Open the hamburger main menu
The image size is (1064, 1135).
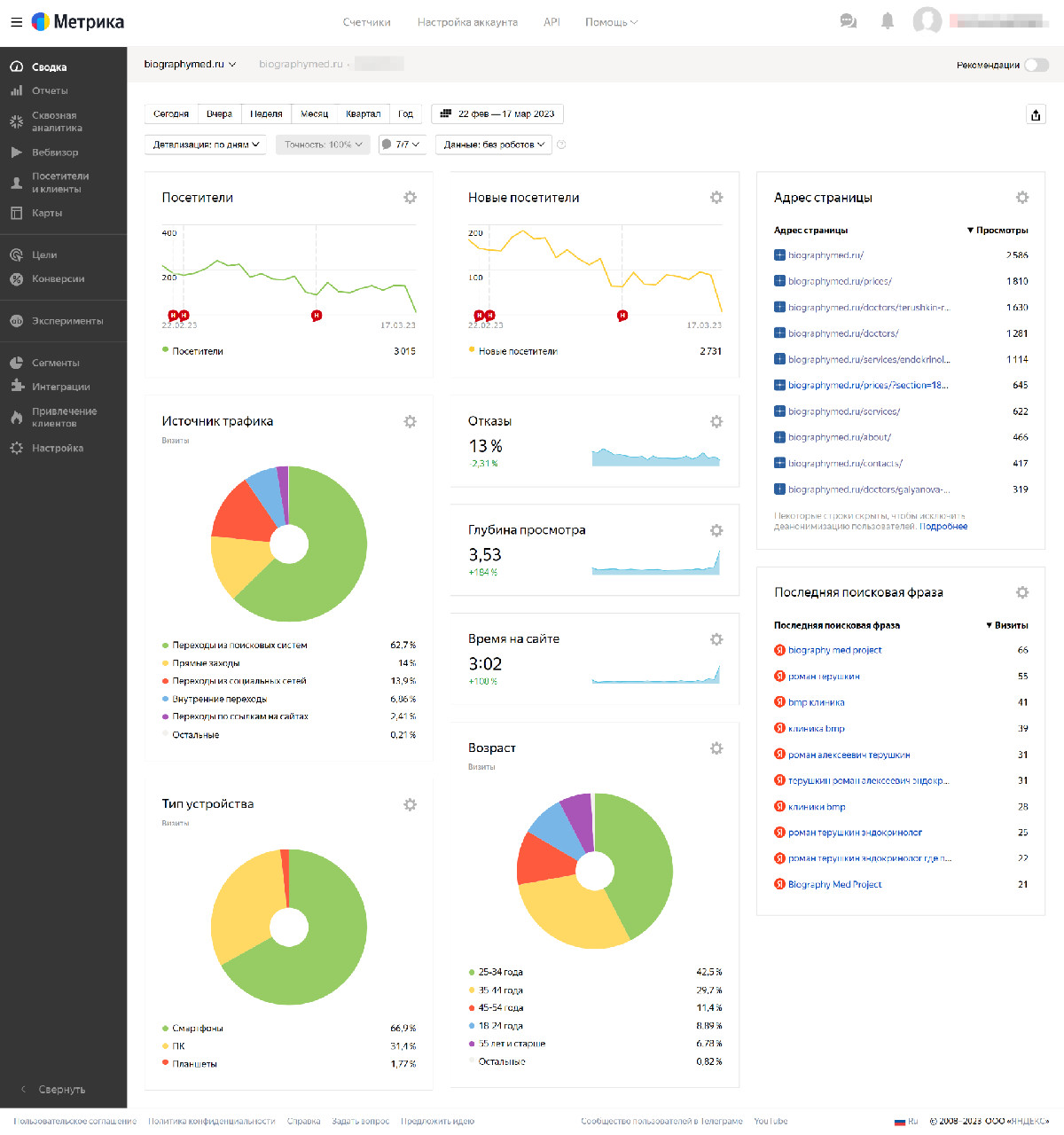coord(16,22)
